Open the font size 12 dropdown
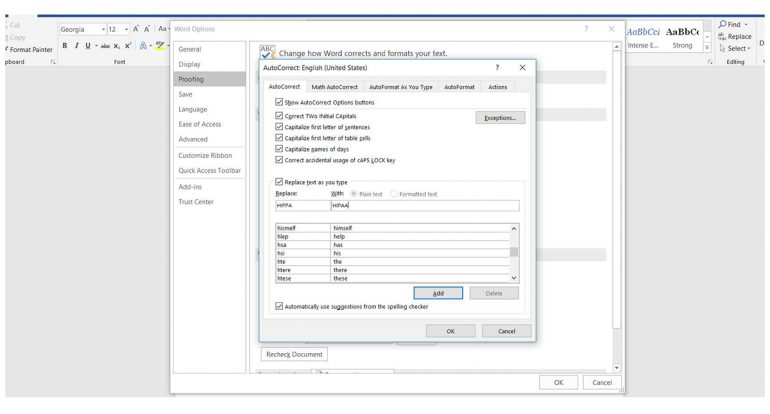770x414 pixels. (x=126, y=29)
